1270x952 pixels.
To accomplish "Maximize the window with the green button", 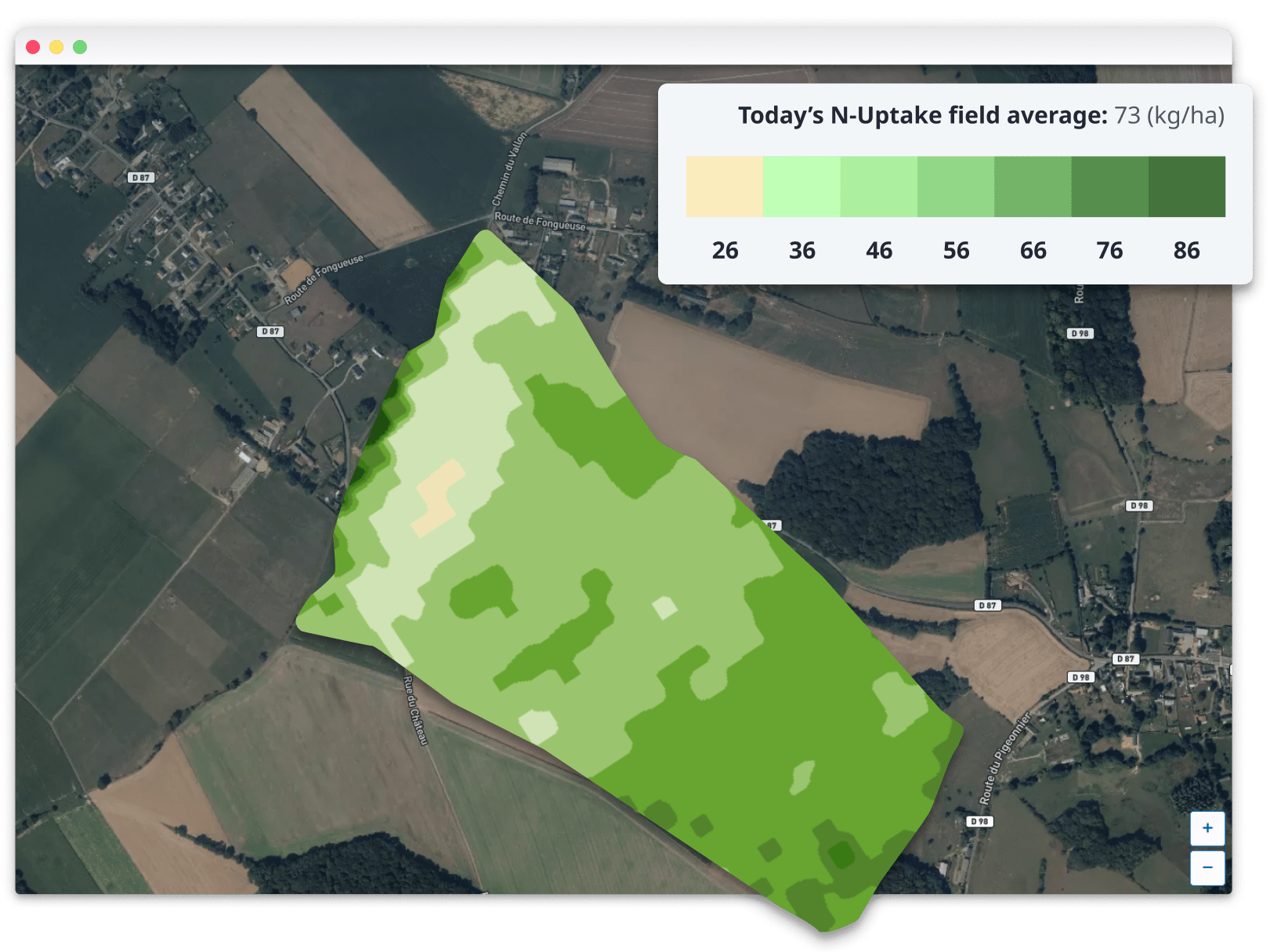I will [80, 47].
